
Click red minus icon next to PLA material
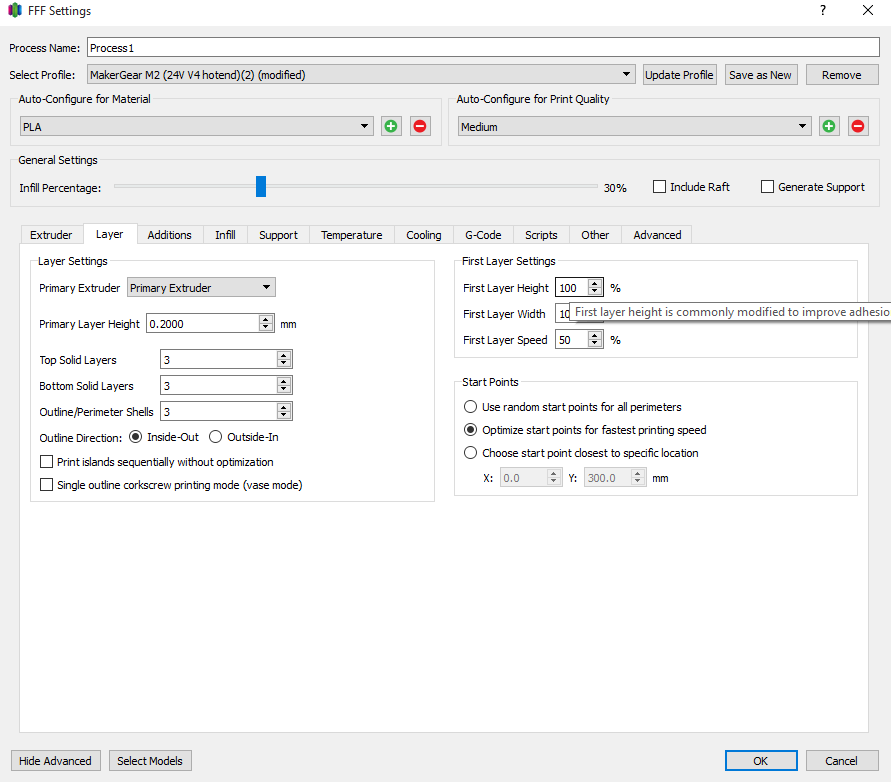(x=420, y=127)
